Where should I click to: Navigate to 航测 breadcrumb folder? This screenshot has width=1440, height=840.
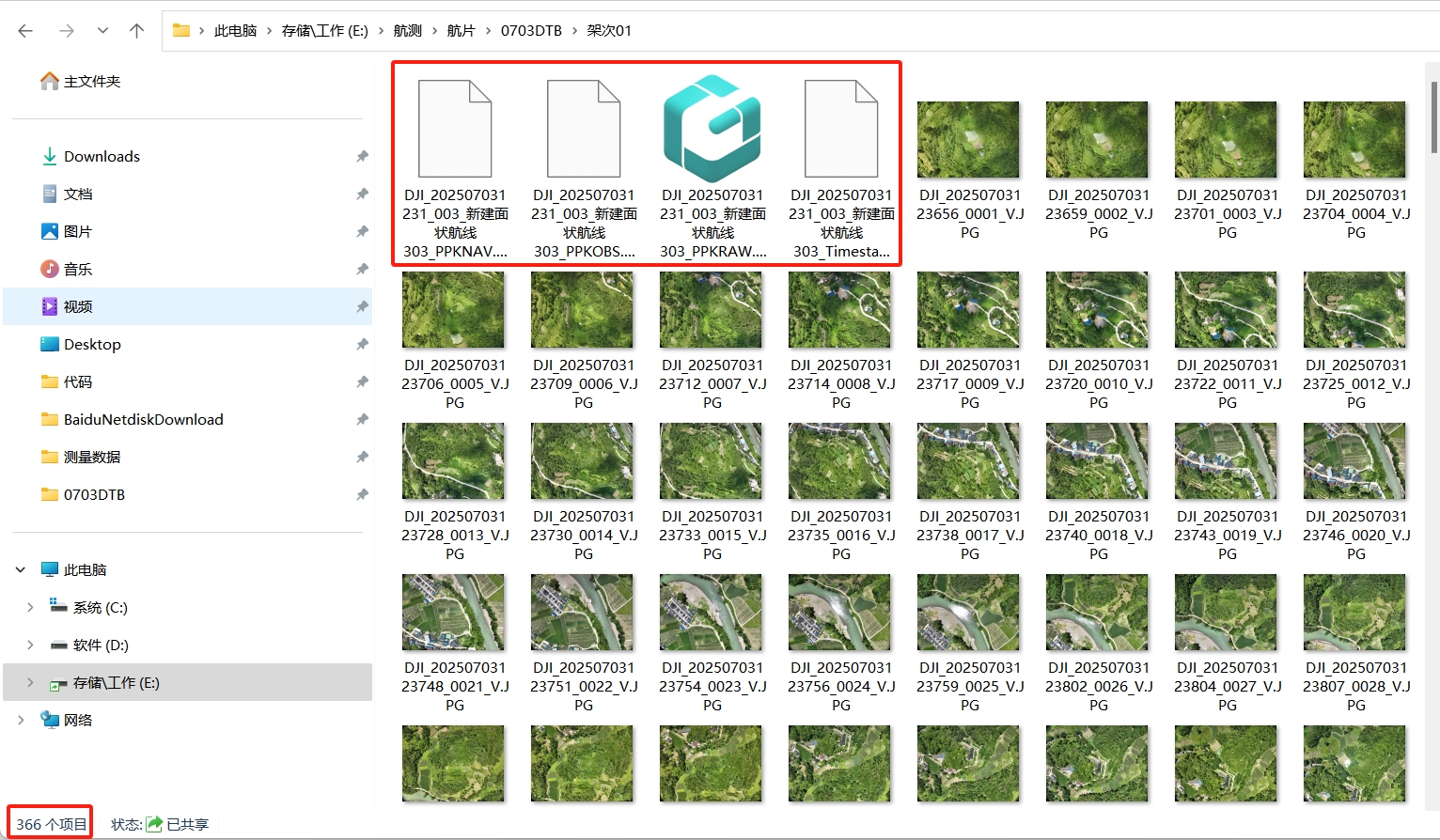click(x=407, y=30)
